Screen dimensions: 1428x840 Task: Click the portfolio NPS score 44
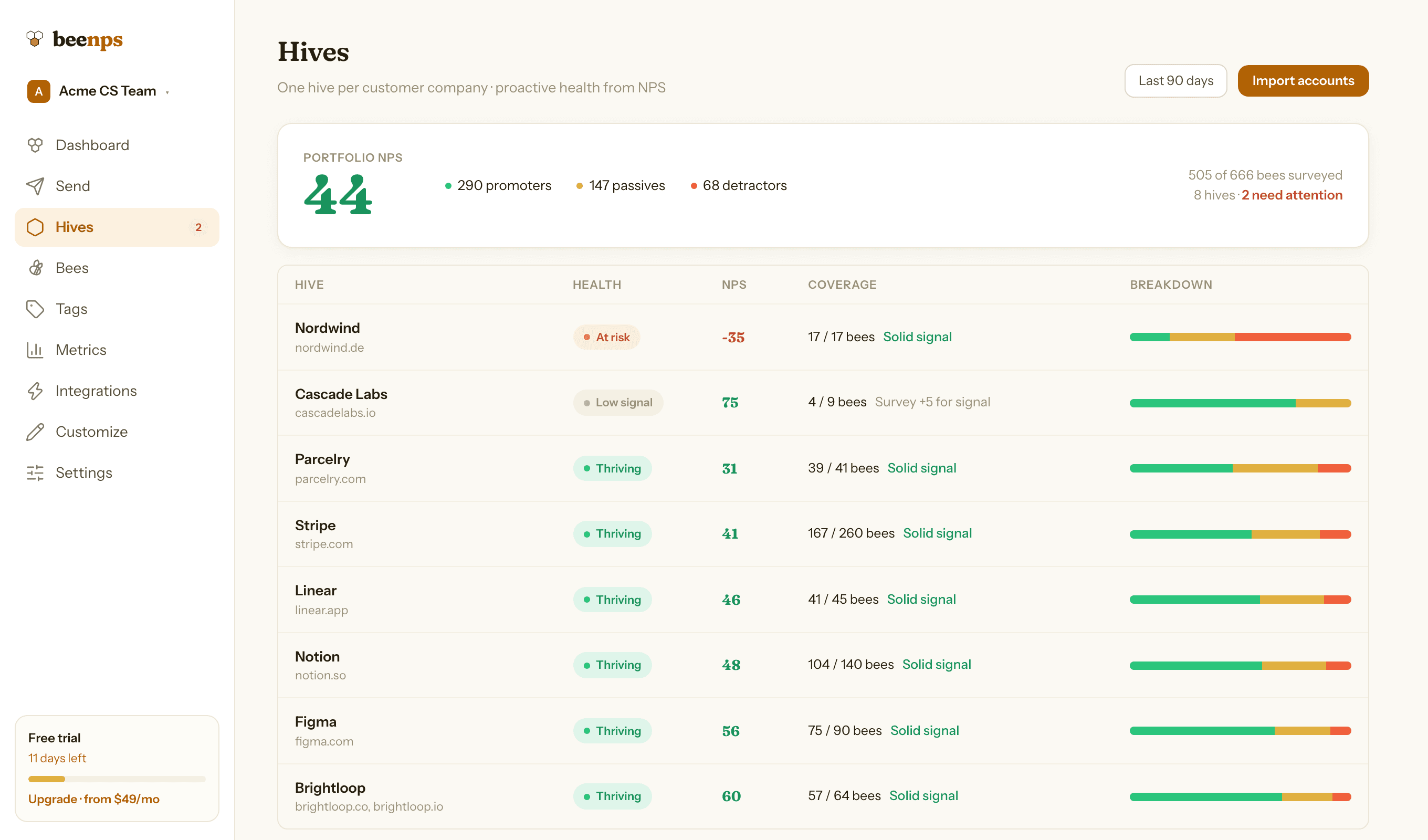pos(338,195)
